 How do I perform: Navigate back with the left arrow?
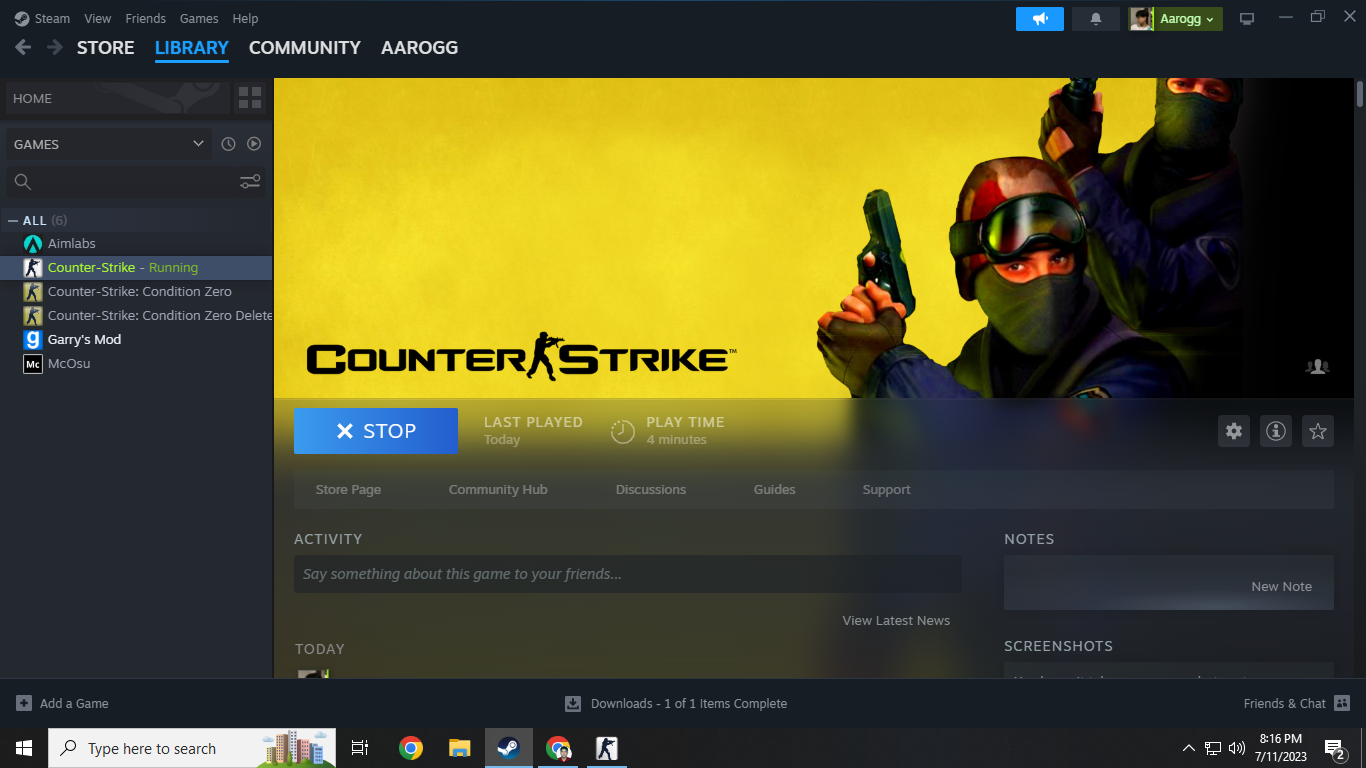23,48
